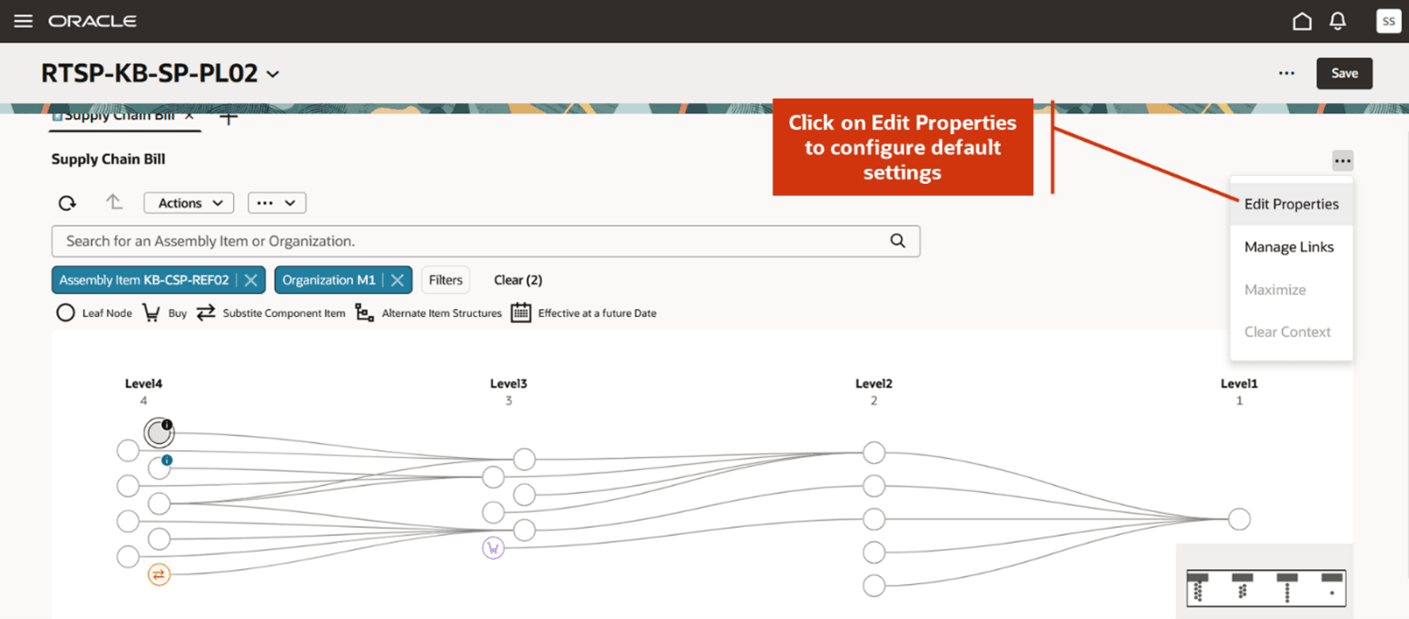Click the notification bell icon
The width and height of the screenshot is (1409, 619).
tap(1337, 20)
